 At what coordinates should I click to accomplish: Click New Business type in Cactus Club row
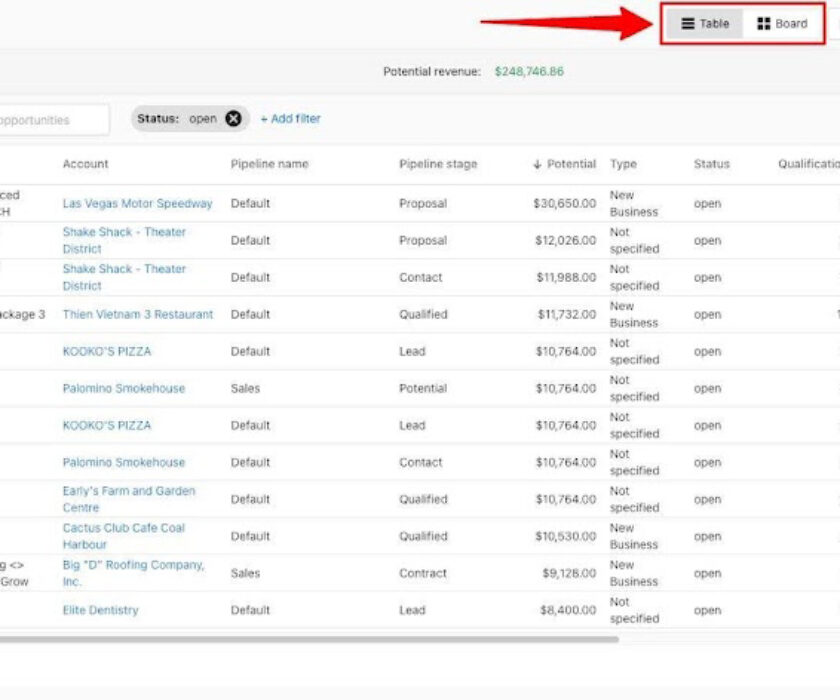tap(634, 536)
